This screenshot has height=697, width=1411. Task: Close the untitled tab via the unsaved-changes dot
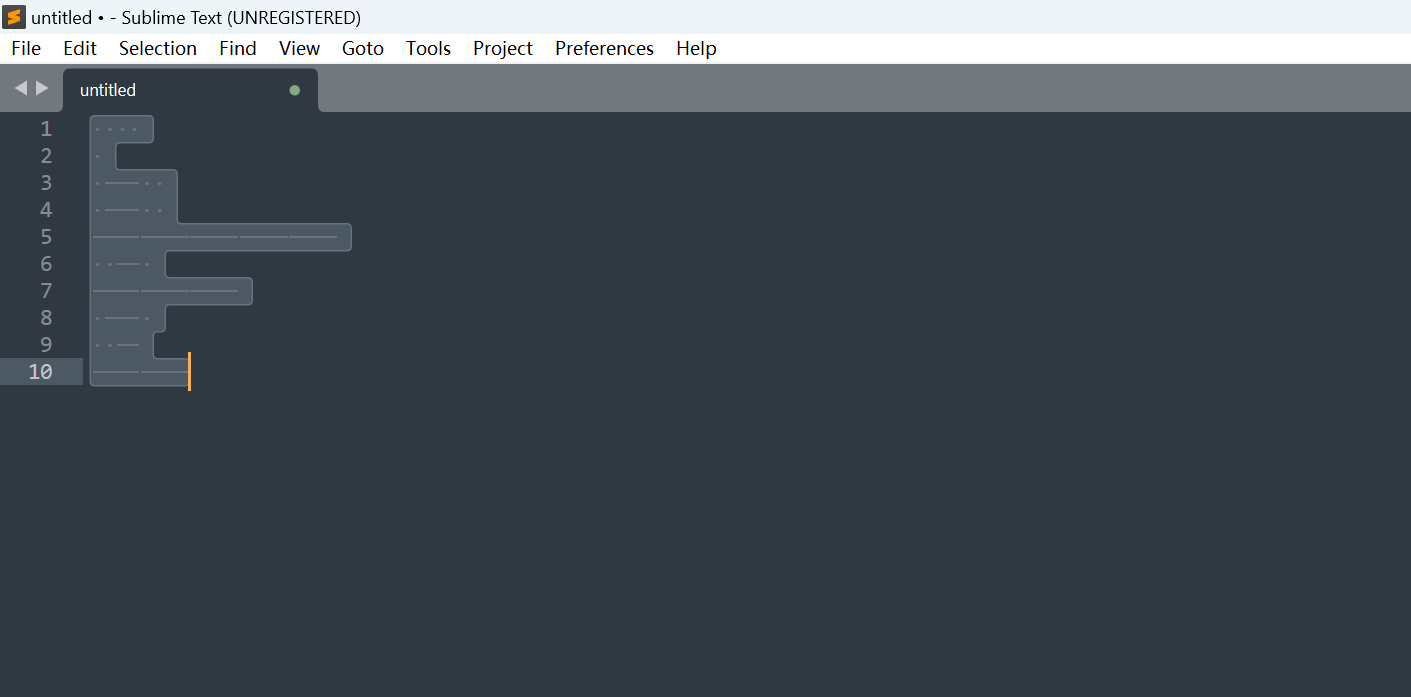[294, 90]
